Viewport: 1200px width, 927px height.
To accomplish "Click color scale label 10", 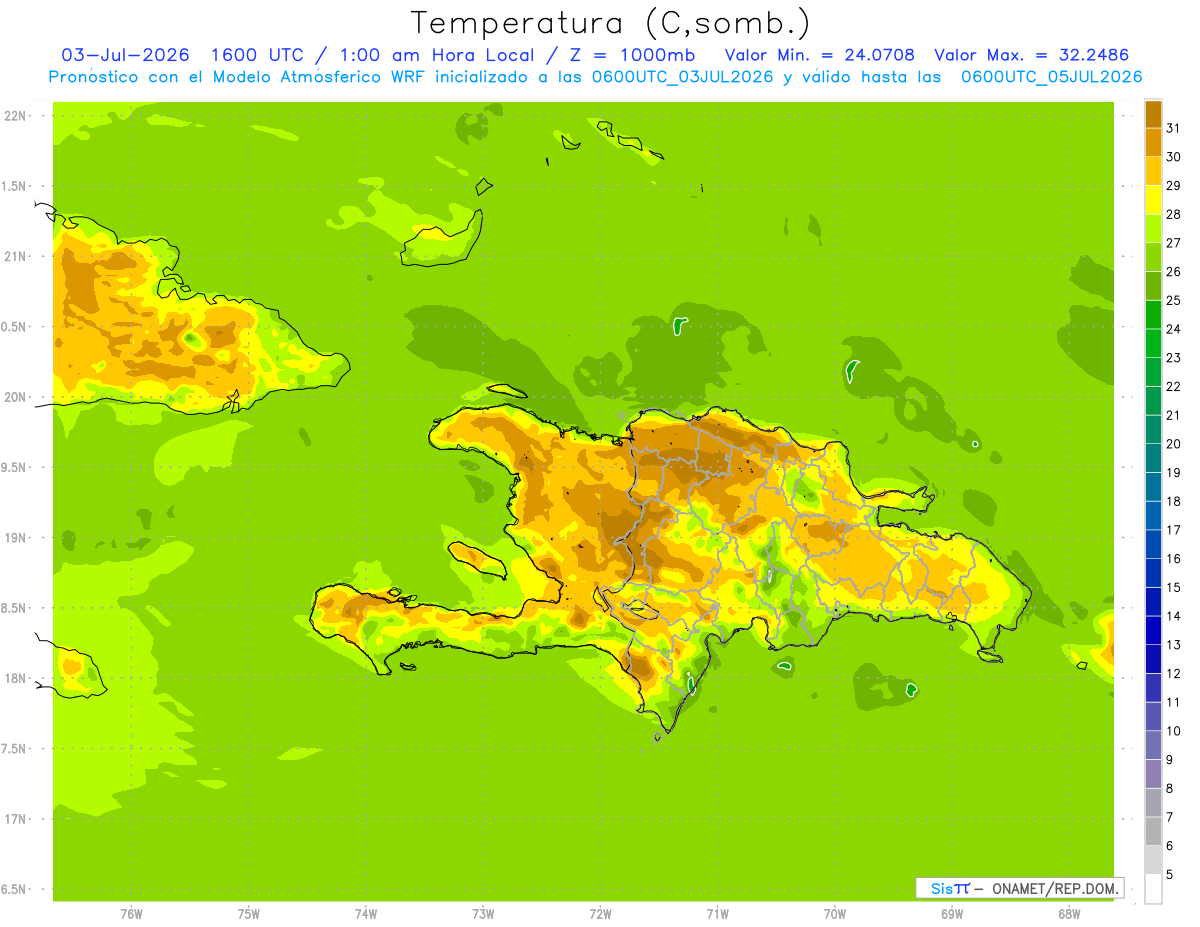I will coord(1174,731).
